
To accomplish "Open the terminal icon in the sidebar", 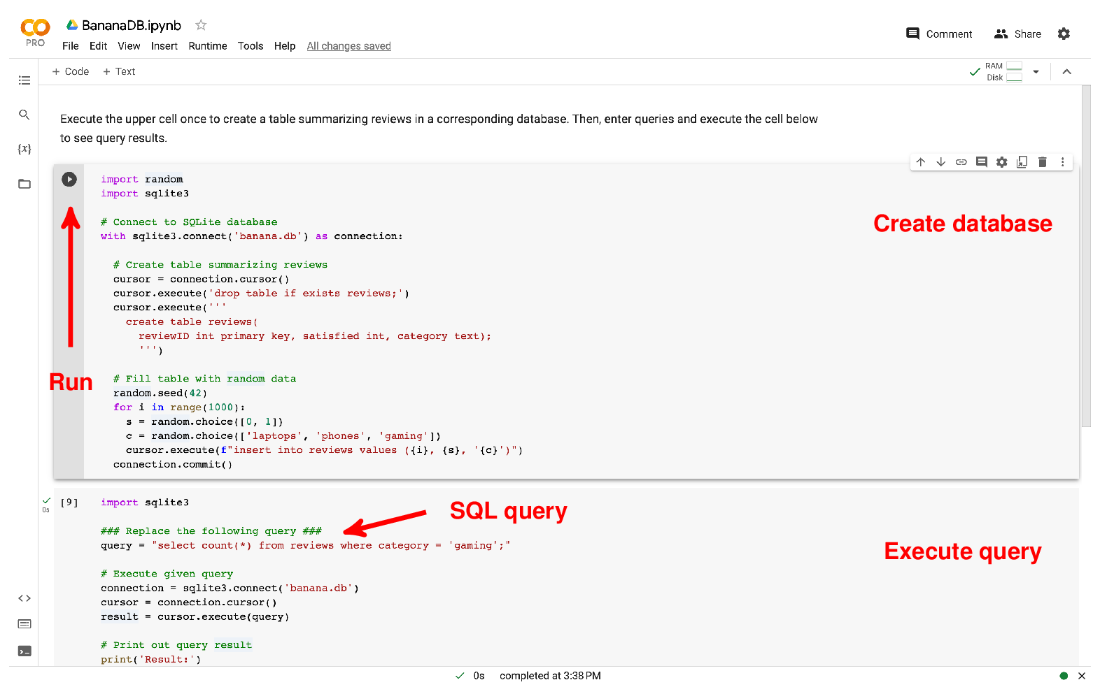I will click(25, 651).
